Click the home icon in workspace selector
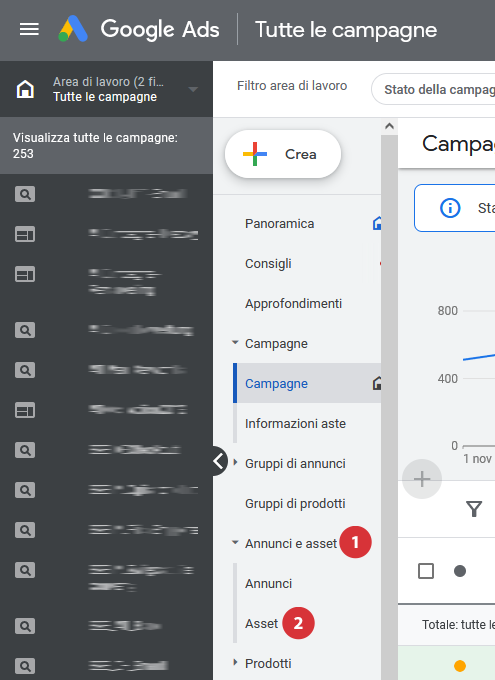This screenshot has width=495, height=680. click(25, 89)
